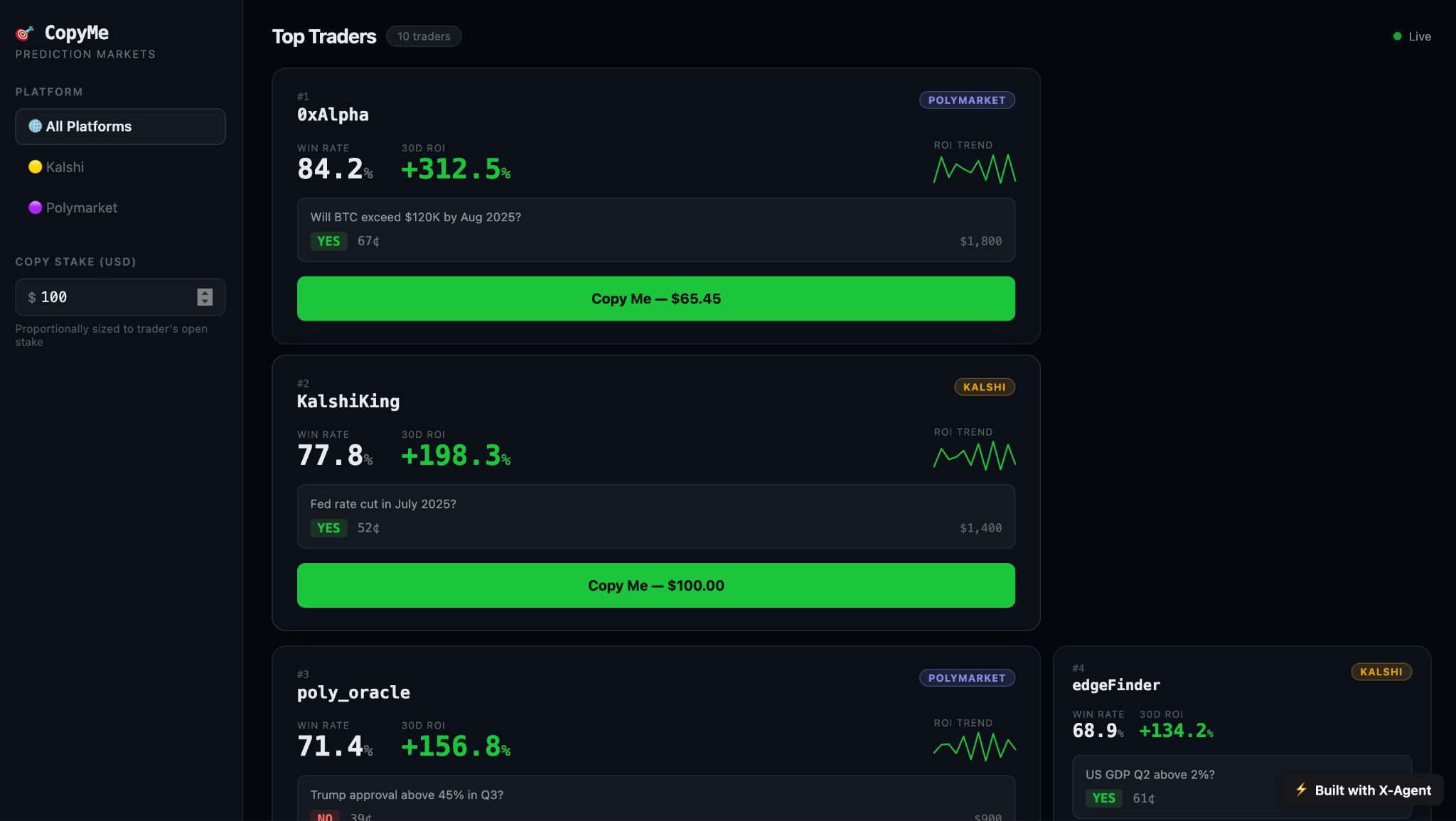Filter traders by Polymarket platform
1456x821 pixels.
click(120, 208)
